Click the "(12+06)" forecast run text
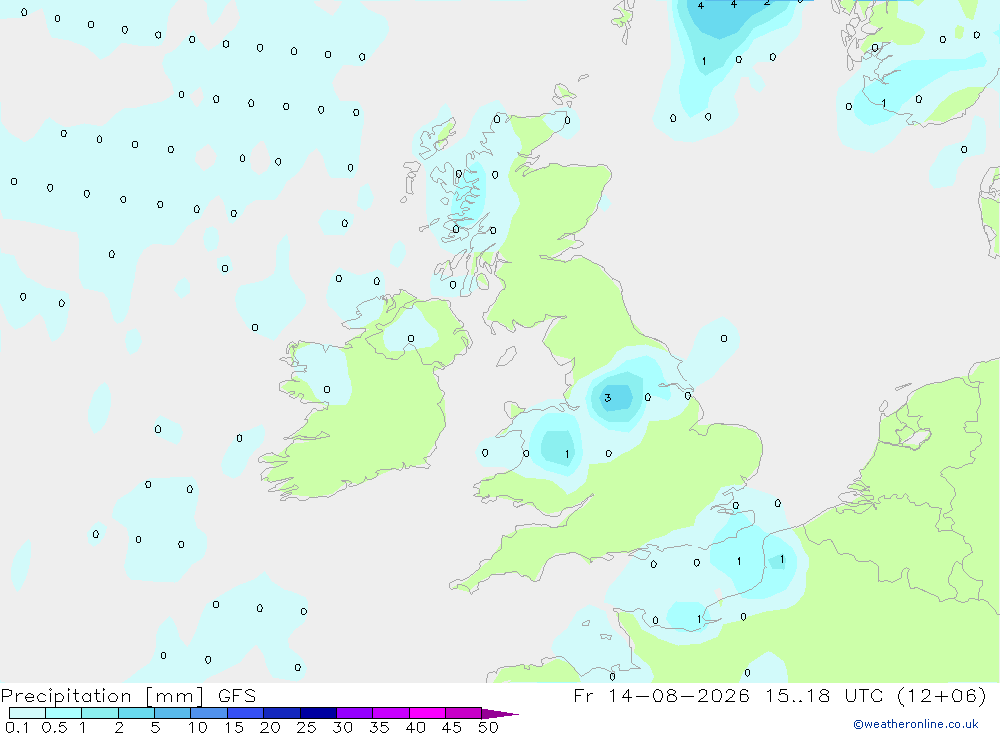Image resolution: width=1000 pixels, height=733 pixels. 941,695
